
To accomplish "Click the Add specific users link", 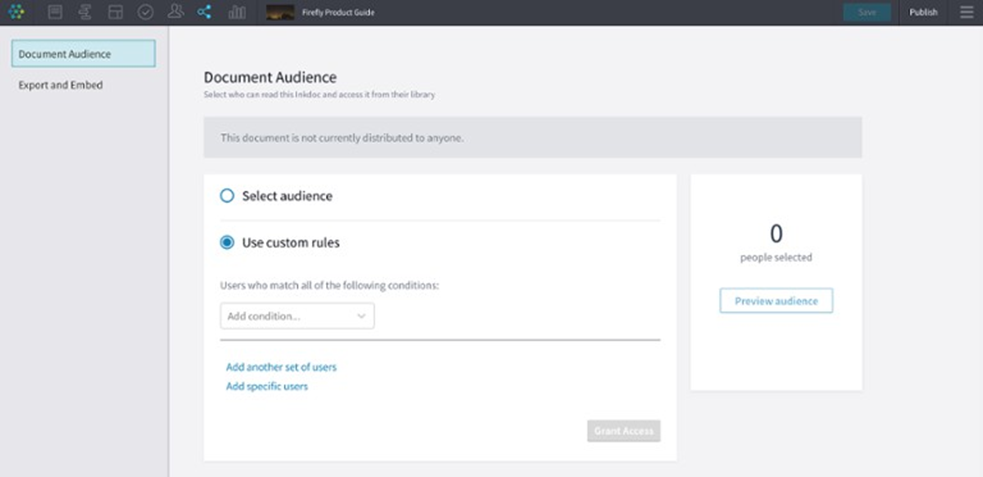I will coord(267,386).
